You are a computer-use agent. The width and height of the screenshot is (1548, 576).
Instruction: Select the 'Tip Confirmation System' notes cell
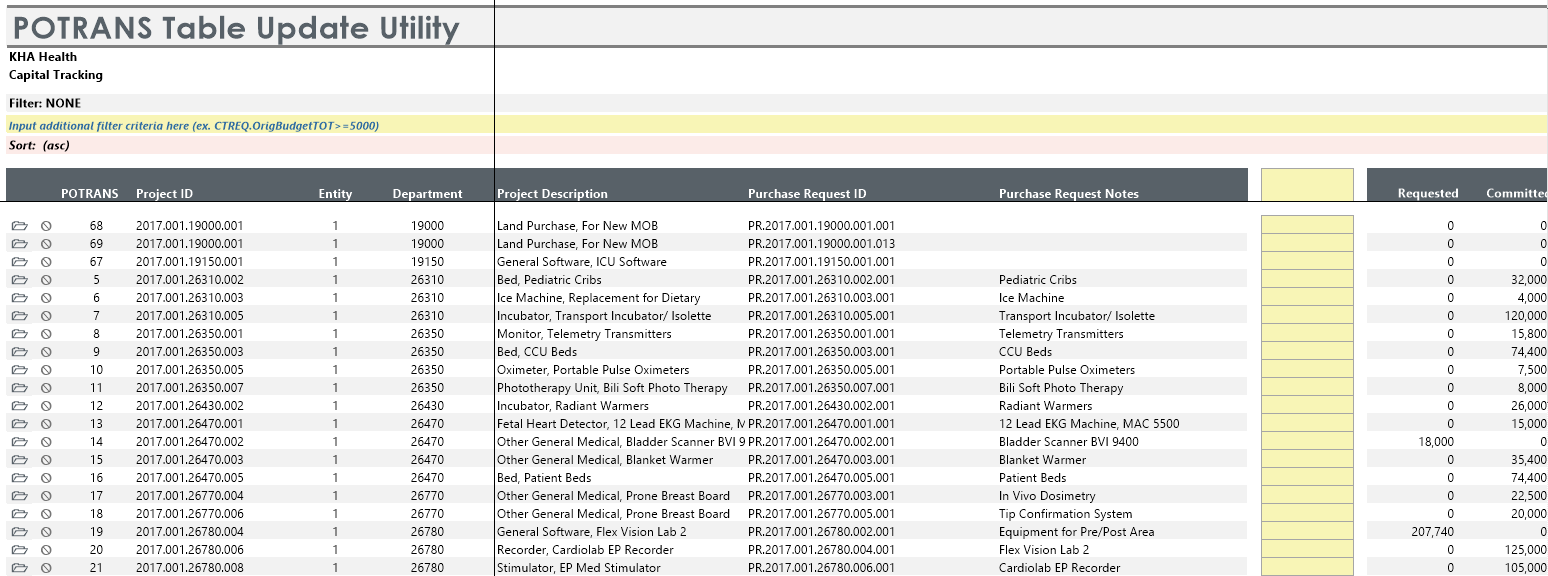point(1065,514)
